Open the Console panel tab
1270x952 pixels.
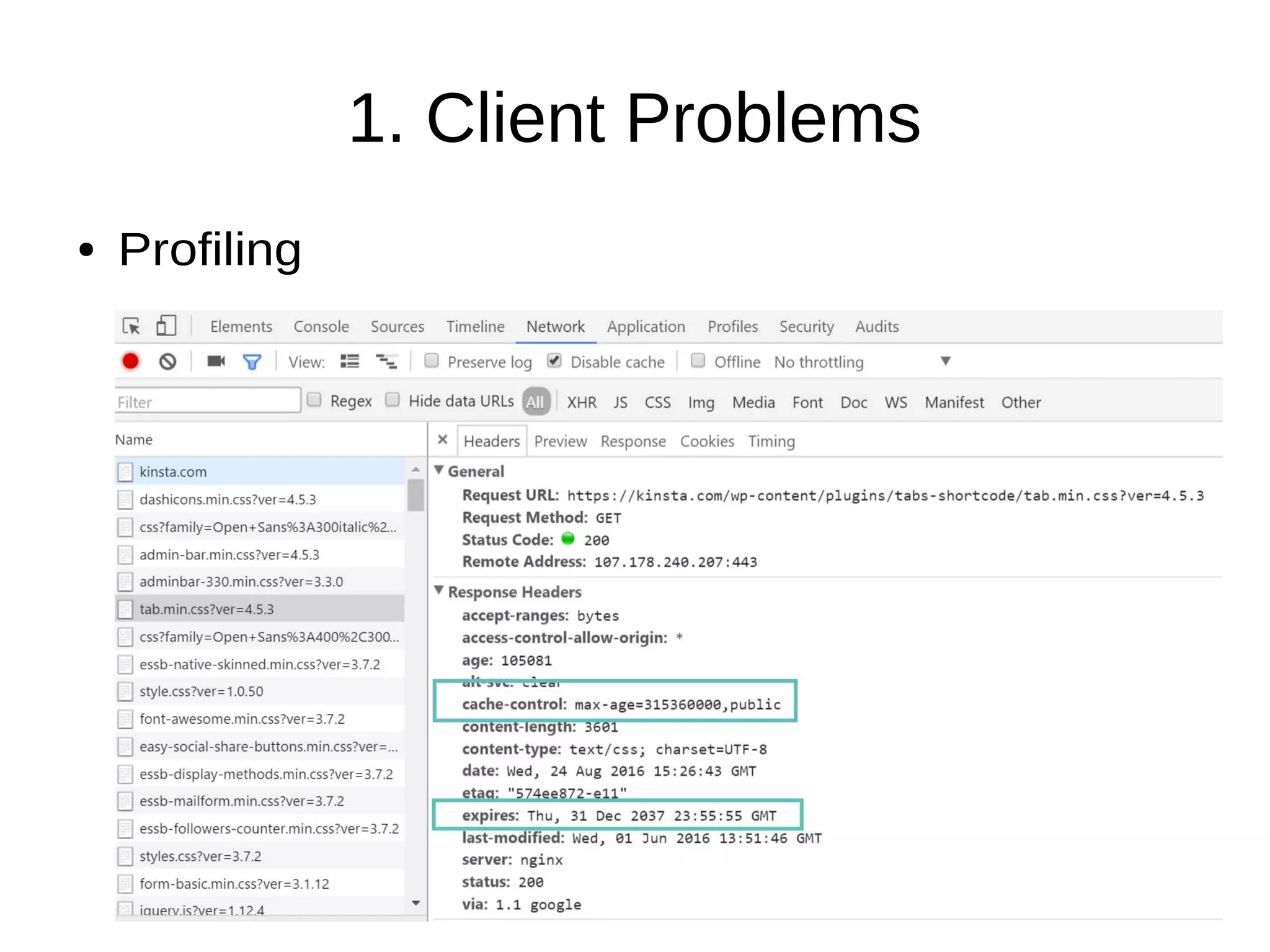pos(321,327)
